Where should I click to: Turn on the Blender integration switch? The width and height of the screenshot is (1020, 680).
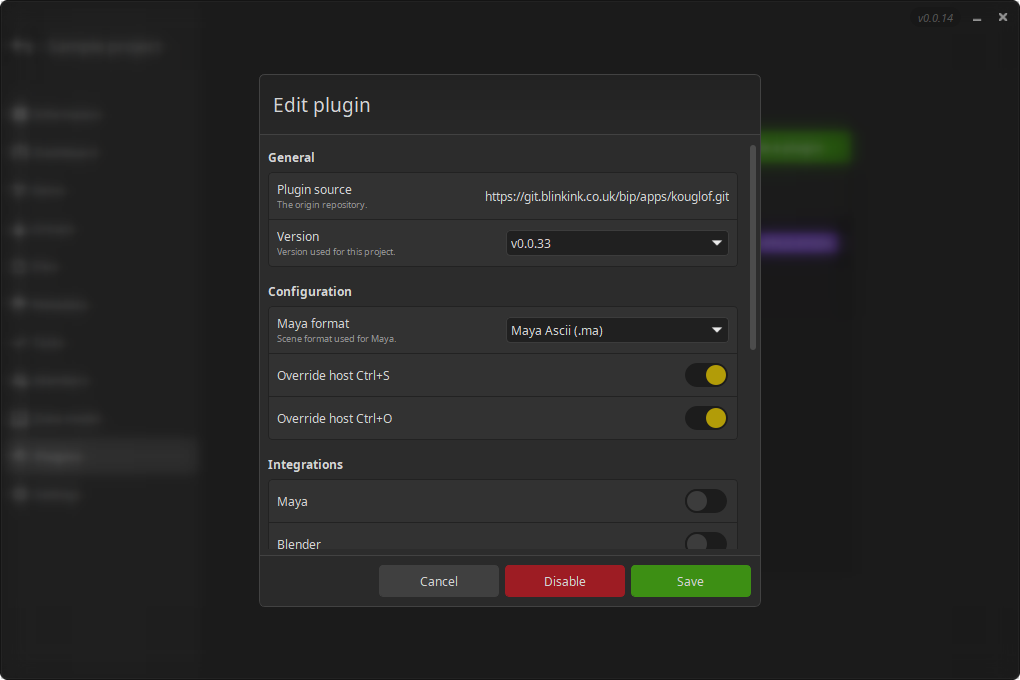point(705,542)
